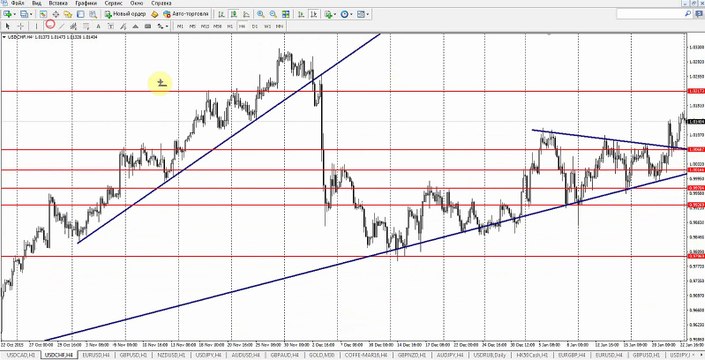Open the Templates icon
705x360 pixels.
tap(361, 14)
